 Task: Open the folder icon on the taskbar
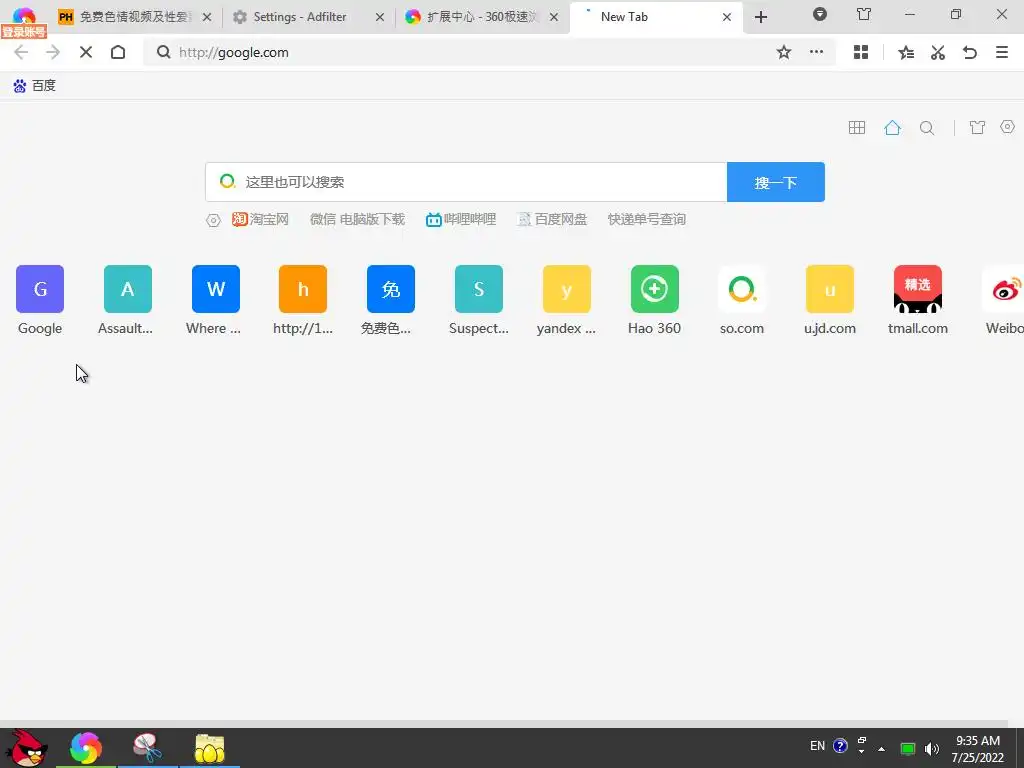210,748
